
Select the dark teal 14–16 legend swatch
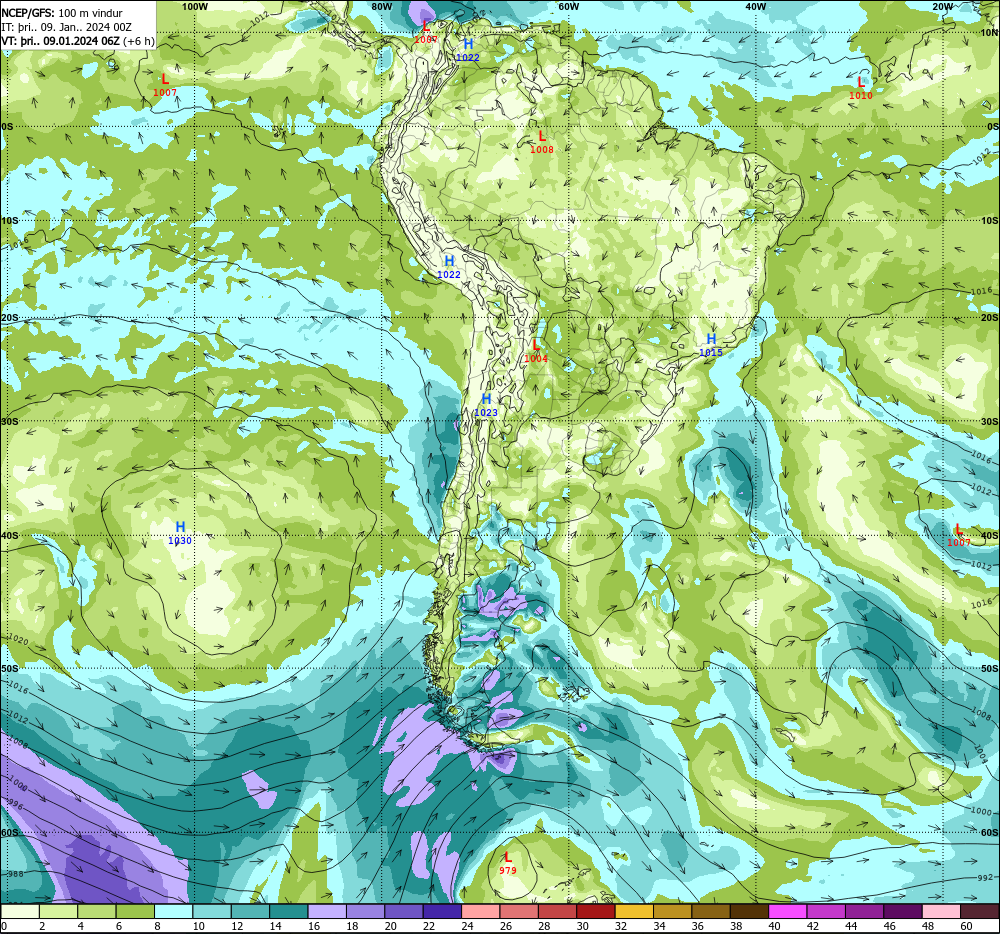coord(288,912)
